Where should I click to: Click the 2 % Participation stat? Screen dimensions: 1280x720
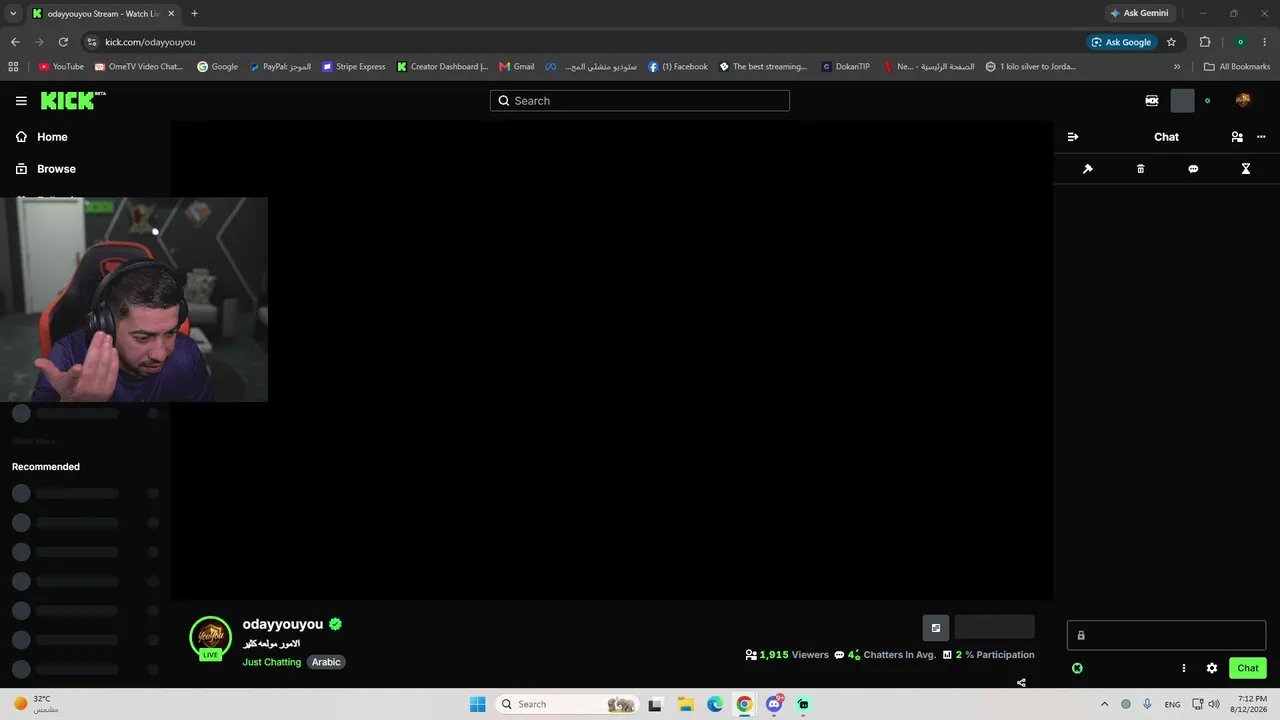(988, 655)
